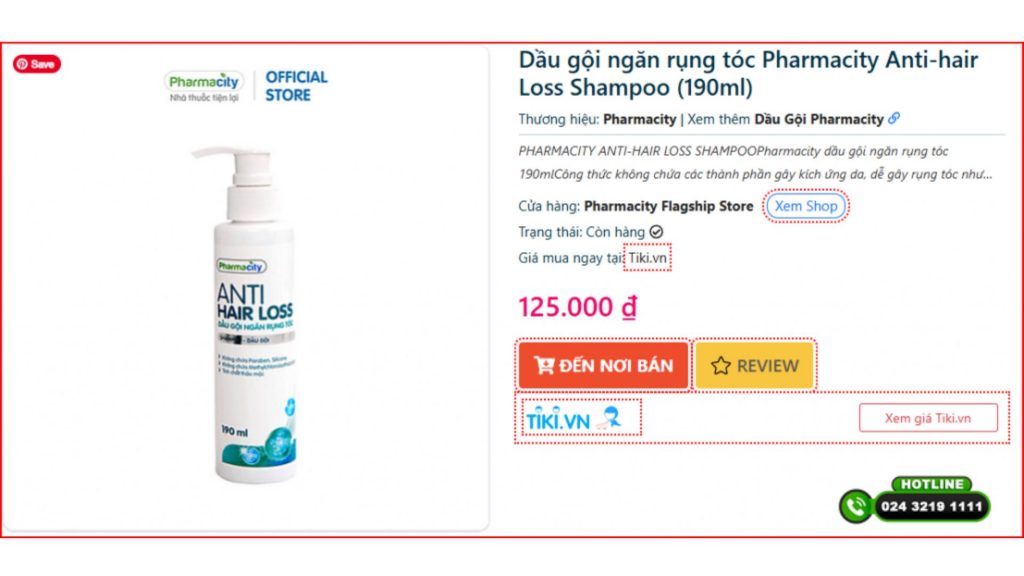The width and height of the screenshot is (1024, 576).
Task: Open the yellow REVIEW button
Action: click(x=754, y=365)
